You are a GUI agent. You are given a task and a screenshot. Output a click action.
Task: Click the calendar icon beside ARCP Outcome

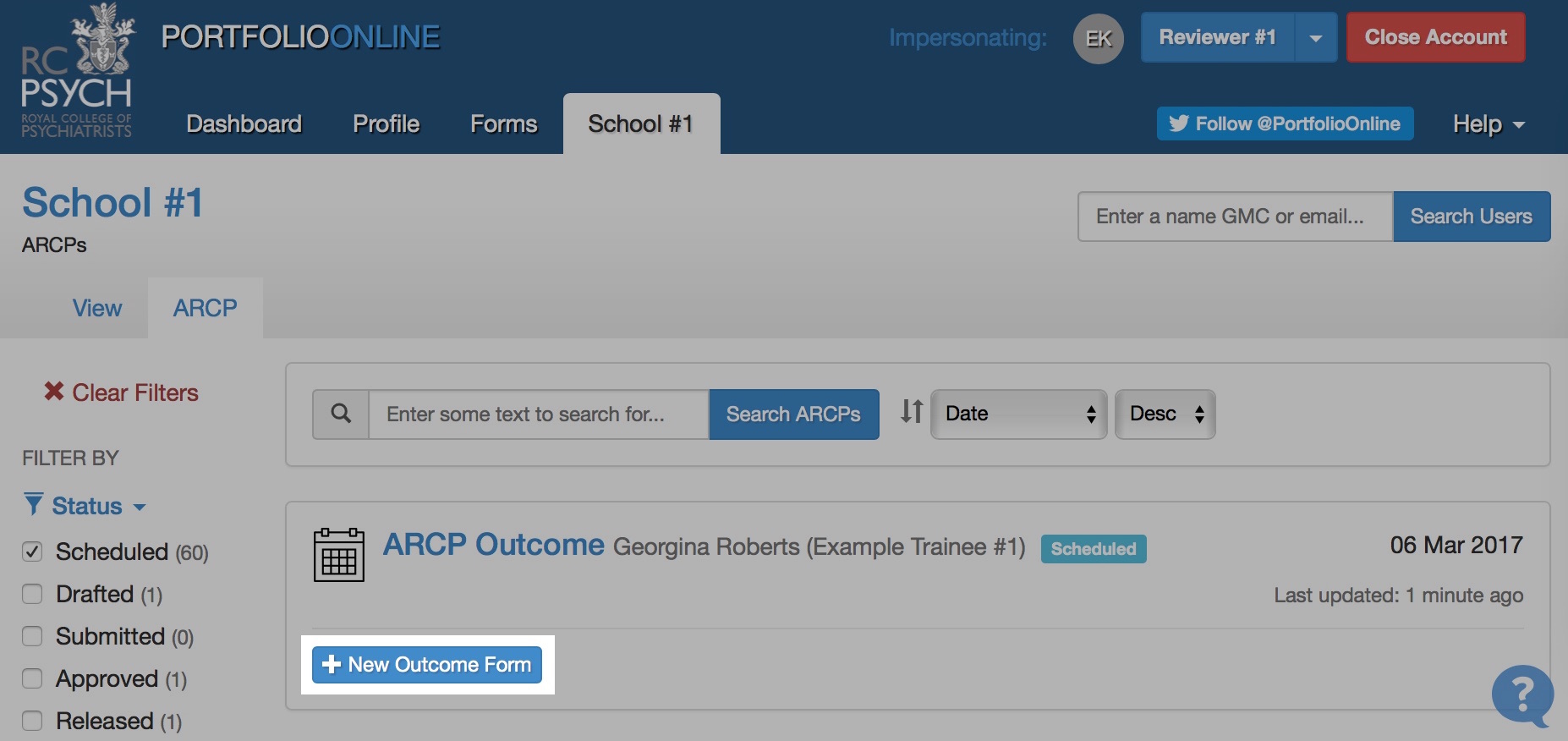point(339,555)
